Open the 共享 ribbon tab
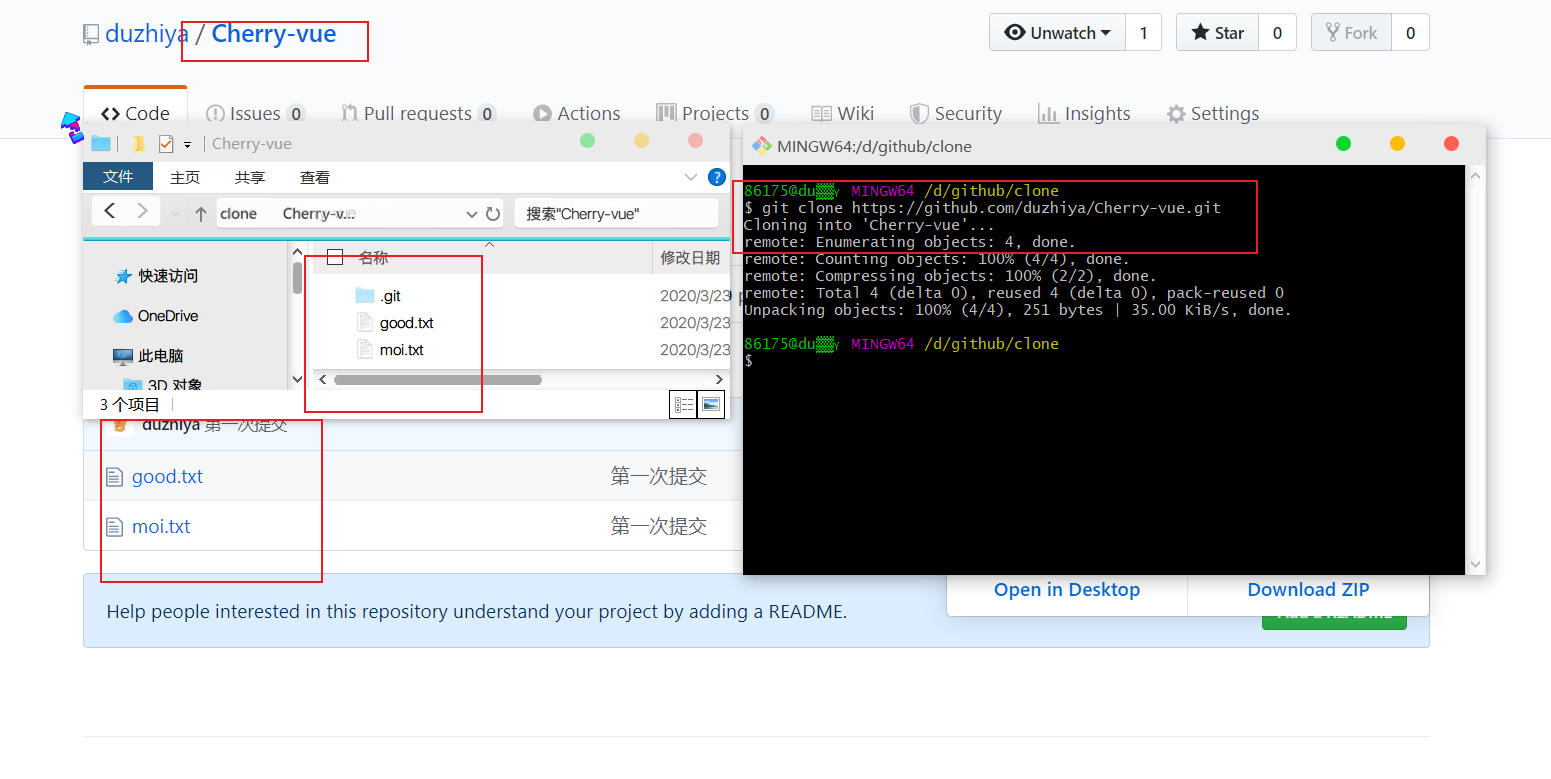 (x=250, y=177)
